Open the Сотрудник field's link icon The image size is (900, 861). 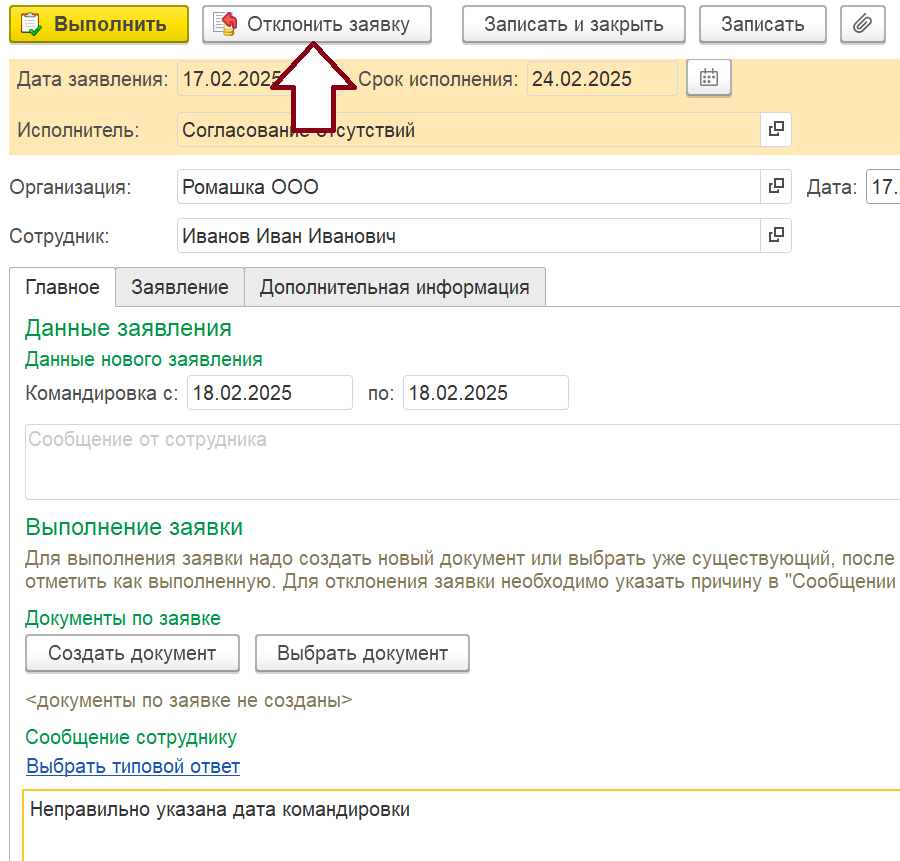tap(776, 235)
